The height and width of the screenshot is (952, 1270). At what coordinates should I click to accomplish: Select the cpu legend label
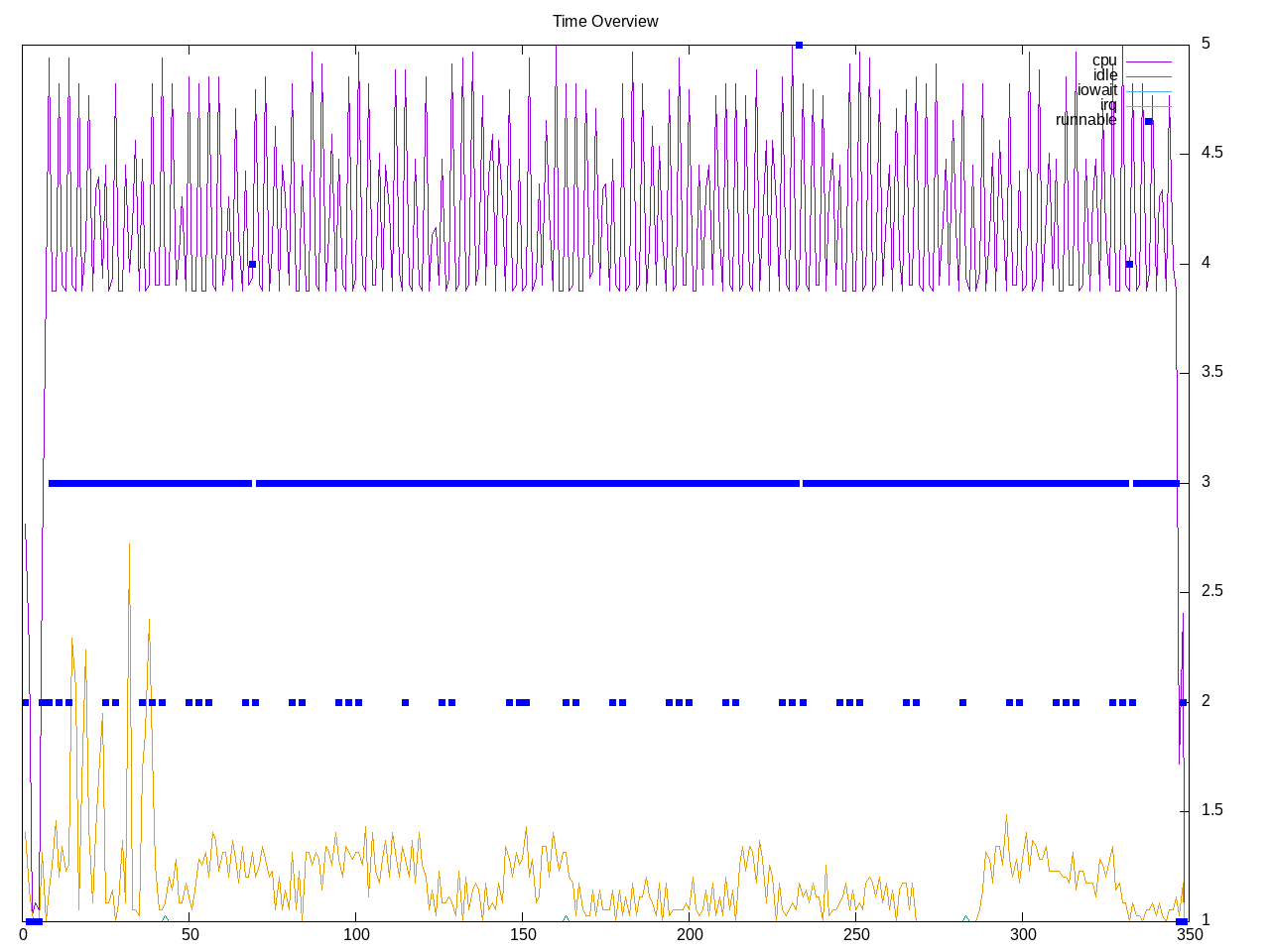tap(1103, 60)
